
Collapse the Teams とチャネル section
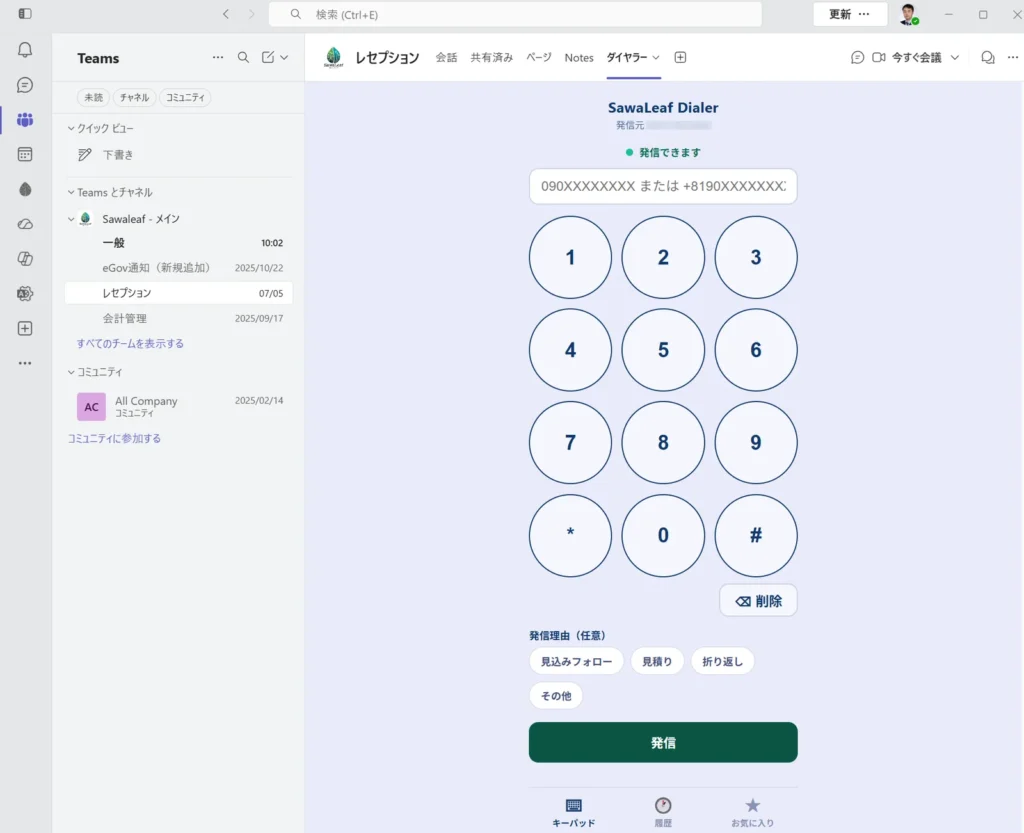point(71,193)
